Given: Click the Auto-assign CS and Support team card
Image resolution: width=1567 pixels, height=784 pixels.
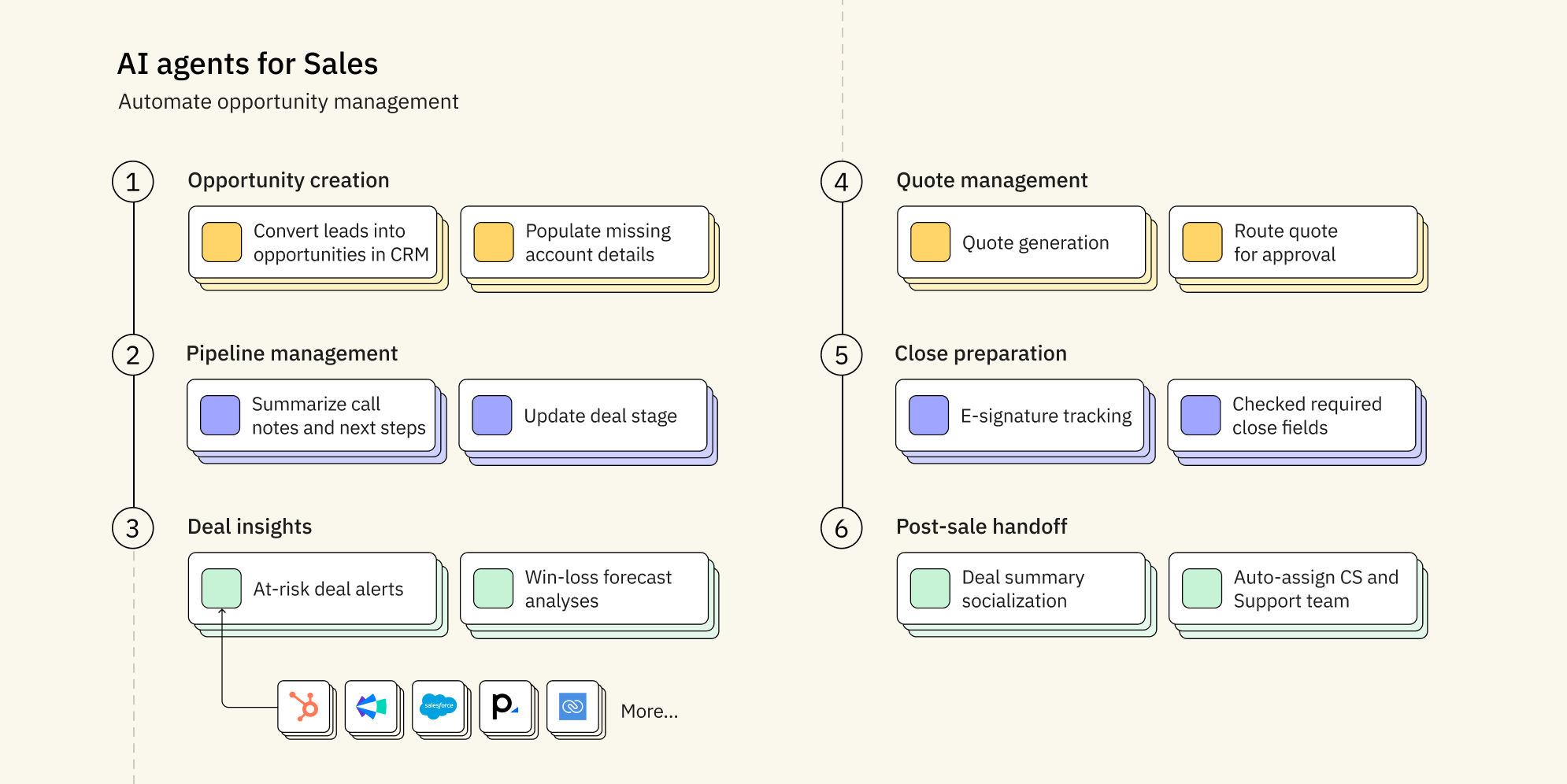Looking at the screenshot, I should [x=1293, y=589].
